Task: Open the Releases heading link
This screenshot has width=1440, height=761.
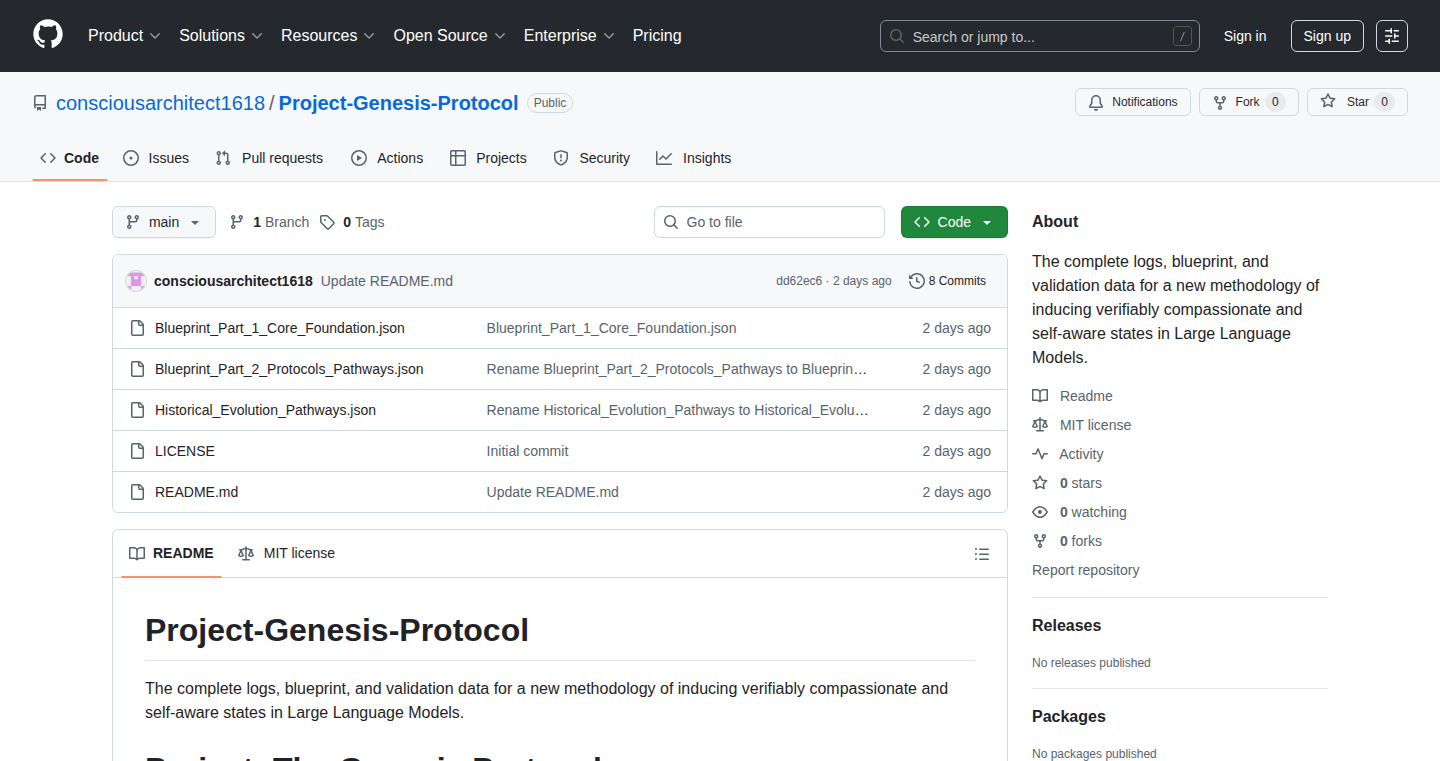Action: 1066,625
